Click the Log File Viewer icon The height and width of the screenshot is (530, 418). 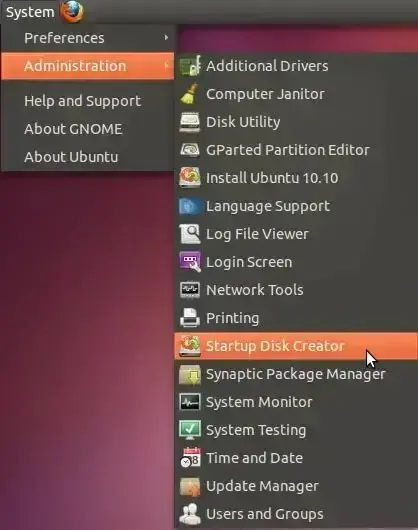[190, 234]
